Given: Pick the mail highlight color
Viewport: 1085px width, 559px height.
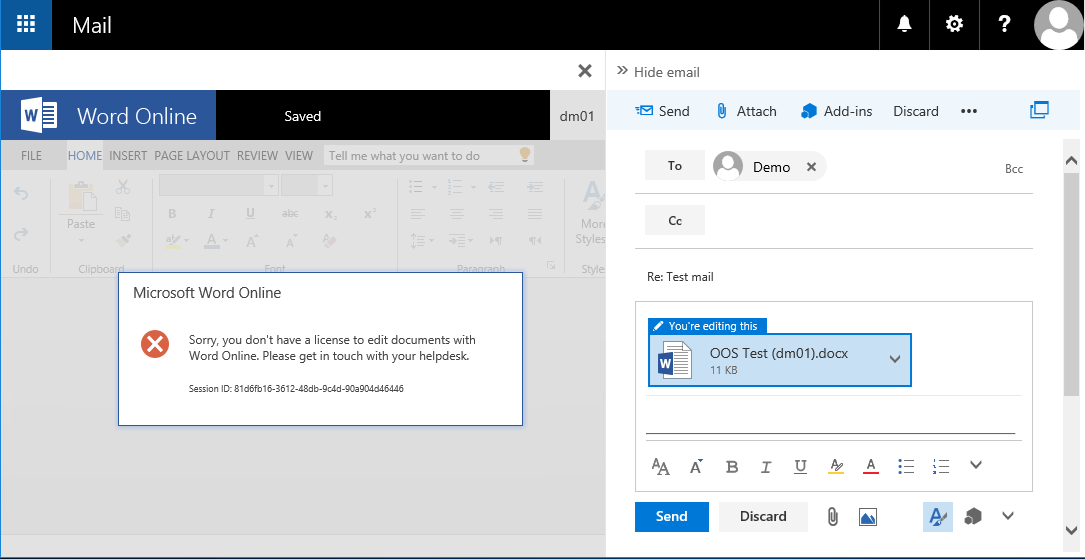Looking at the screenshot, I should coord(836,467).
